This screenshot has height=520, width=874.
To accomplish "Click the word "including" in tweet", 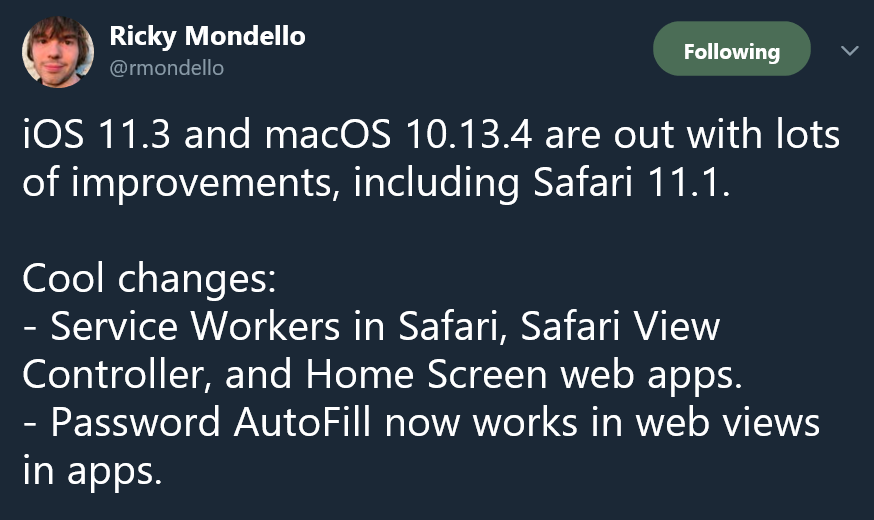I will [x=436, y=184].
